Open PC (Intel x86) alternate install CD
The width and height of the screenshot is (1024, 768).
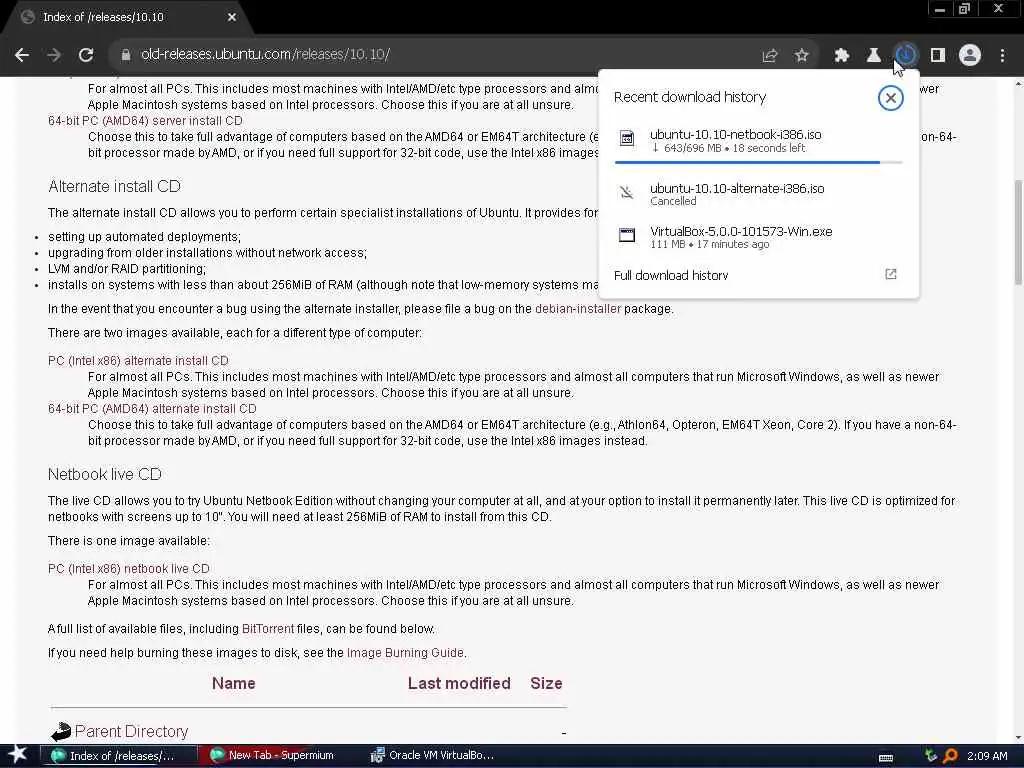point(138,360)
